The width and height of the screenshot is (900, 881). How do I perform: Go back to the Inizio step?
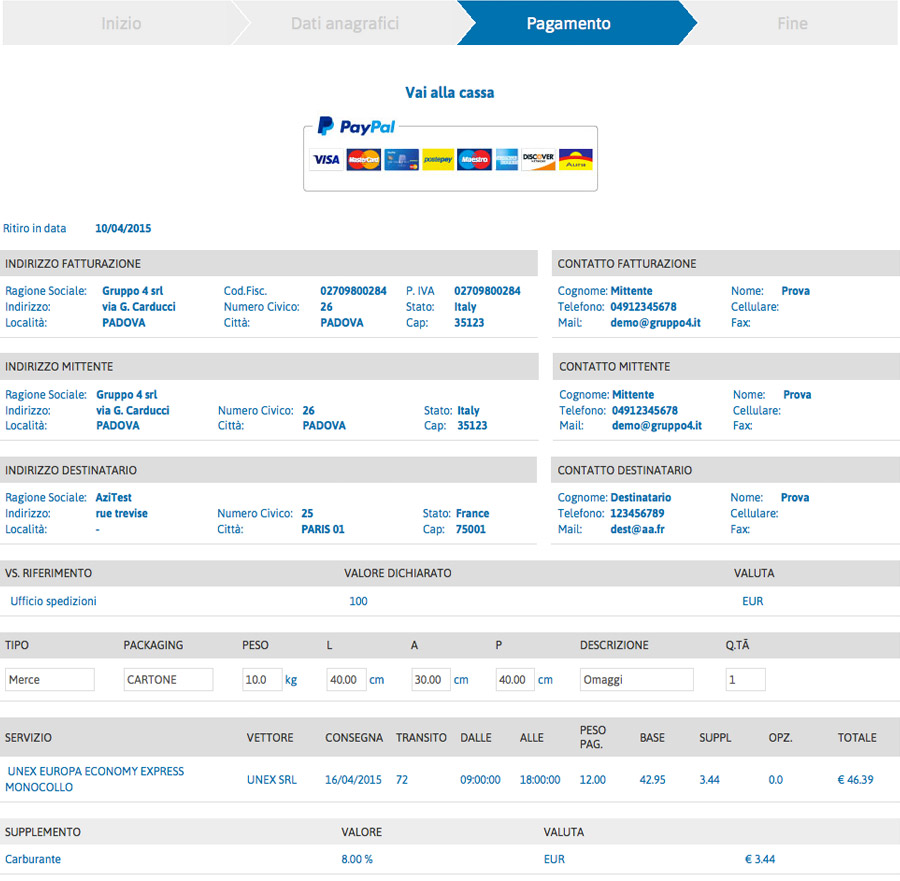(121, 23)
